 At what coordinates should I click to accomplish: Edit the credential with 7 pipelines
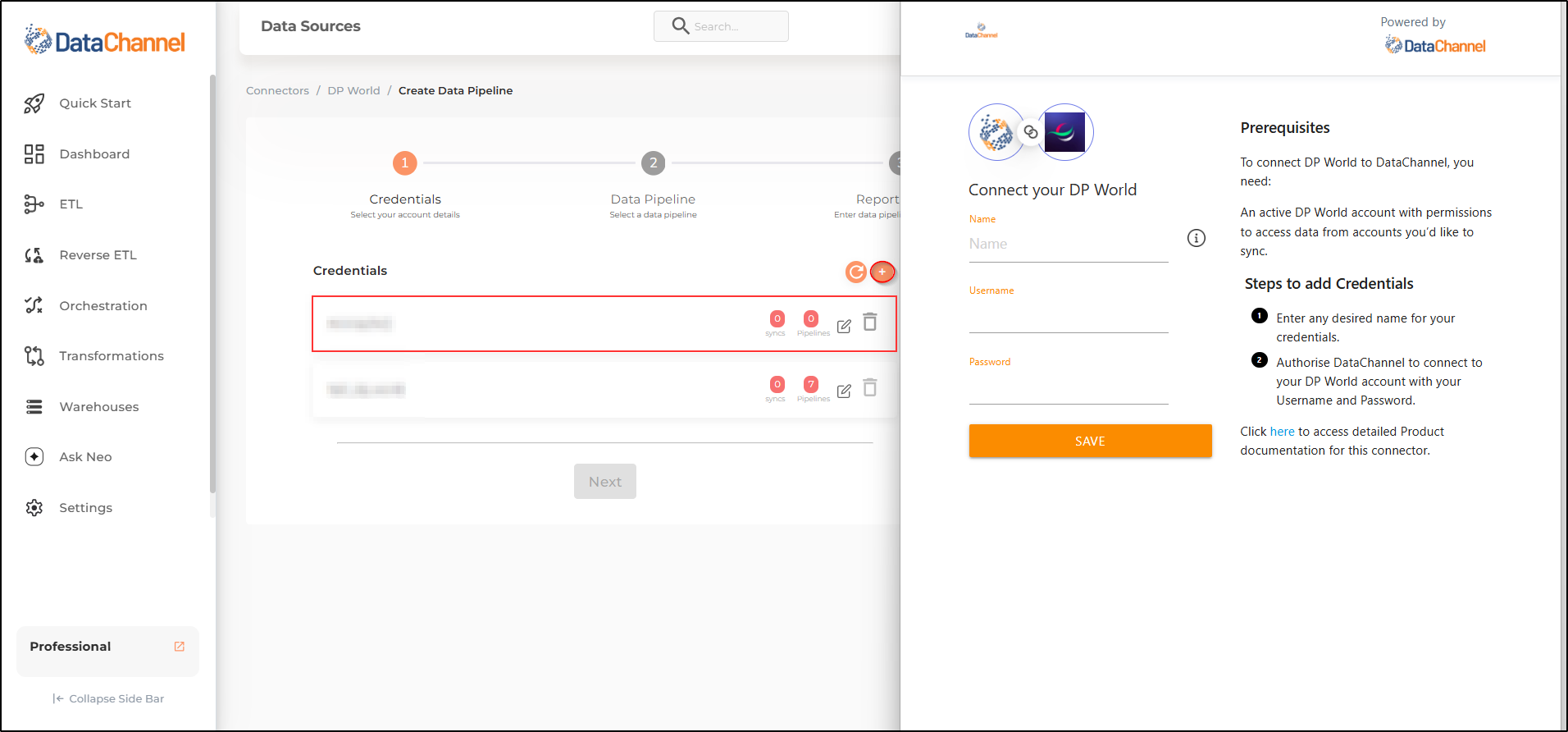click(844, 391)
